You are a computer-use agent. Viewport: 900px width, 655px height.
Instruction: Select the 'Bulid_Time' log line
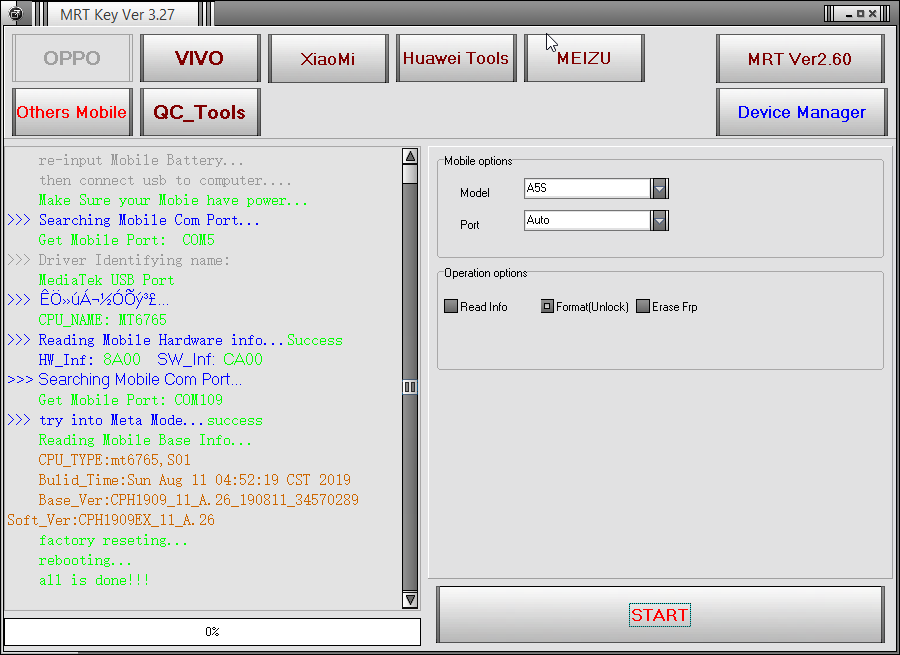pyautogui.click(x=194, y=480)
